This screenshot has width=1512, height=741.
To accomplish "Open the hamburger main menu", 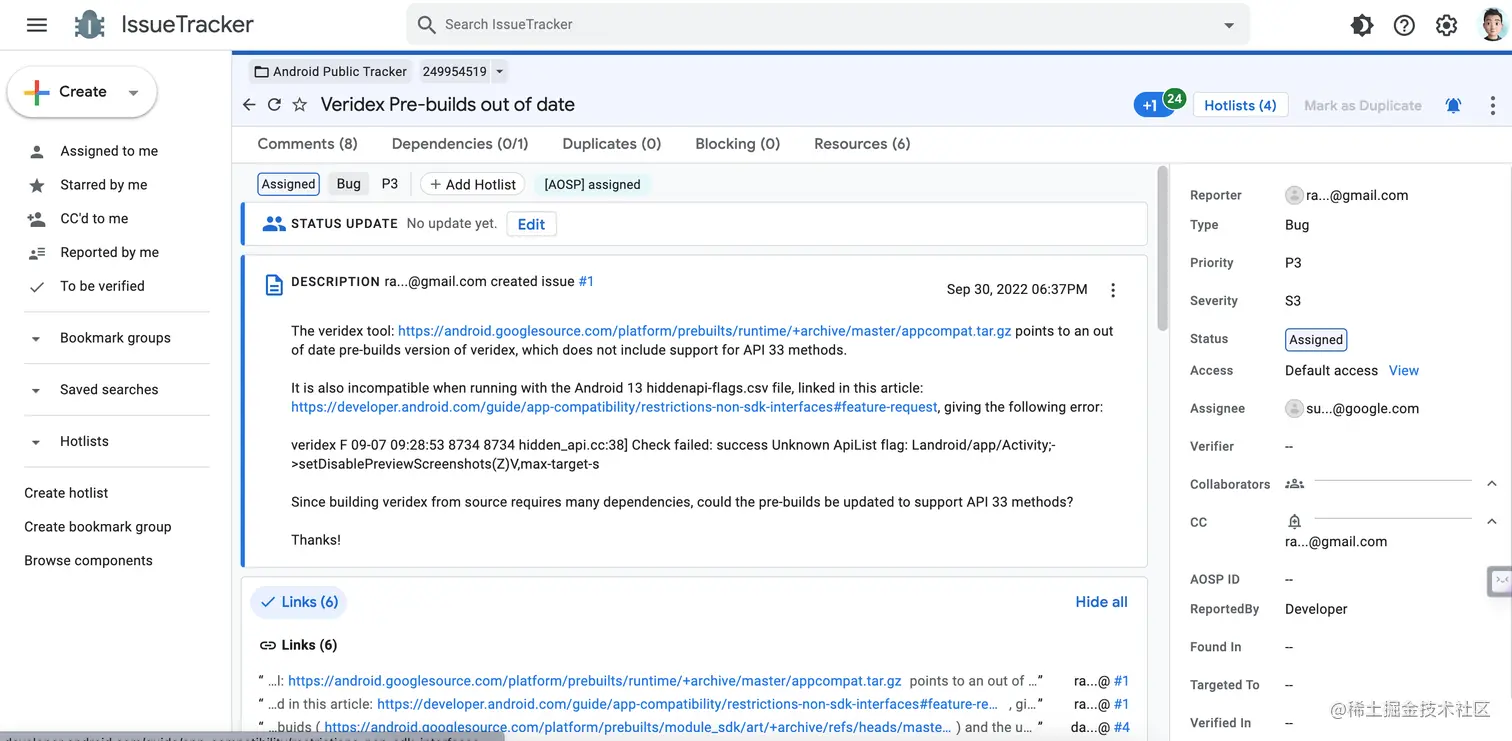I will coord(37,25).
